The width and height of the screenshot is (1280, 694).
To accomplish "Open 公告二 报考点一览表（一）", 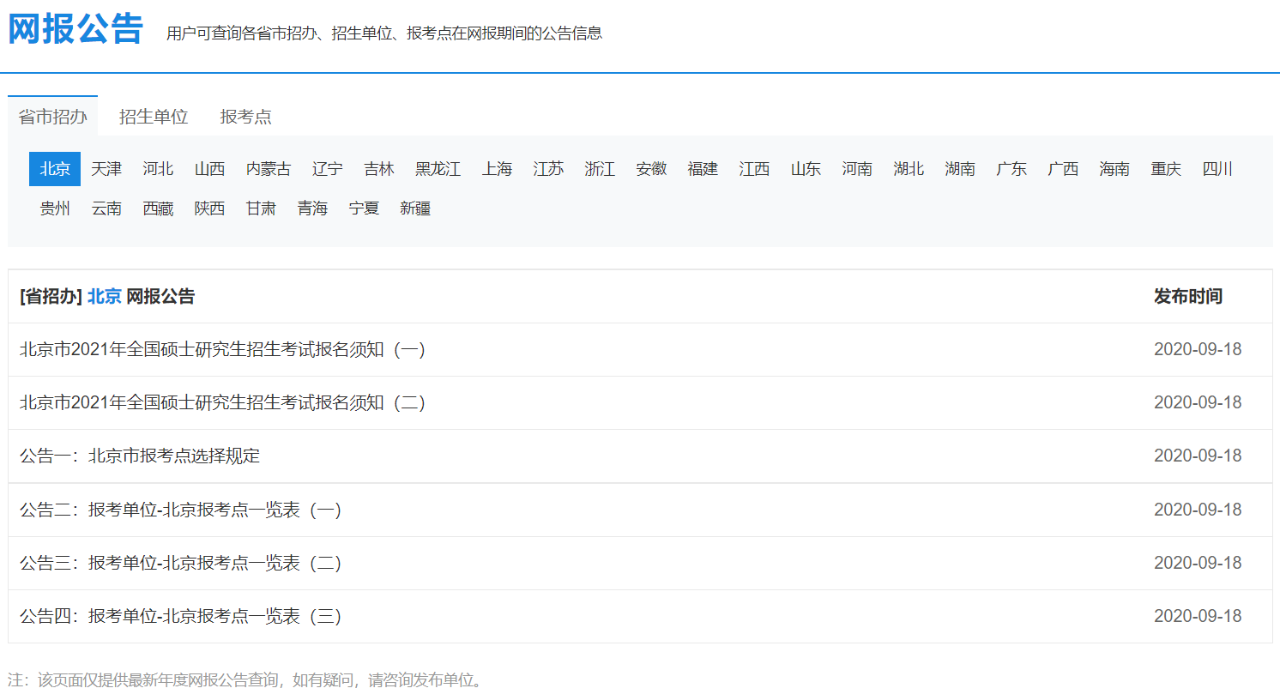I will pyautogui.click(x=180, y=510).
